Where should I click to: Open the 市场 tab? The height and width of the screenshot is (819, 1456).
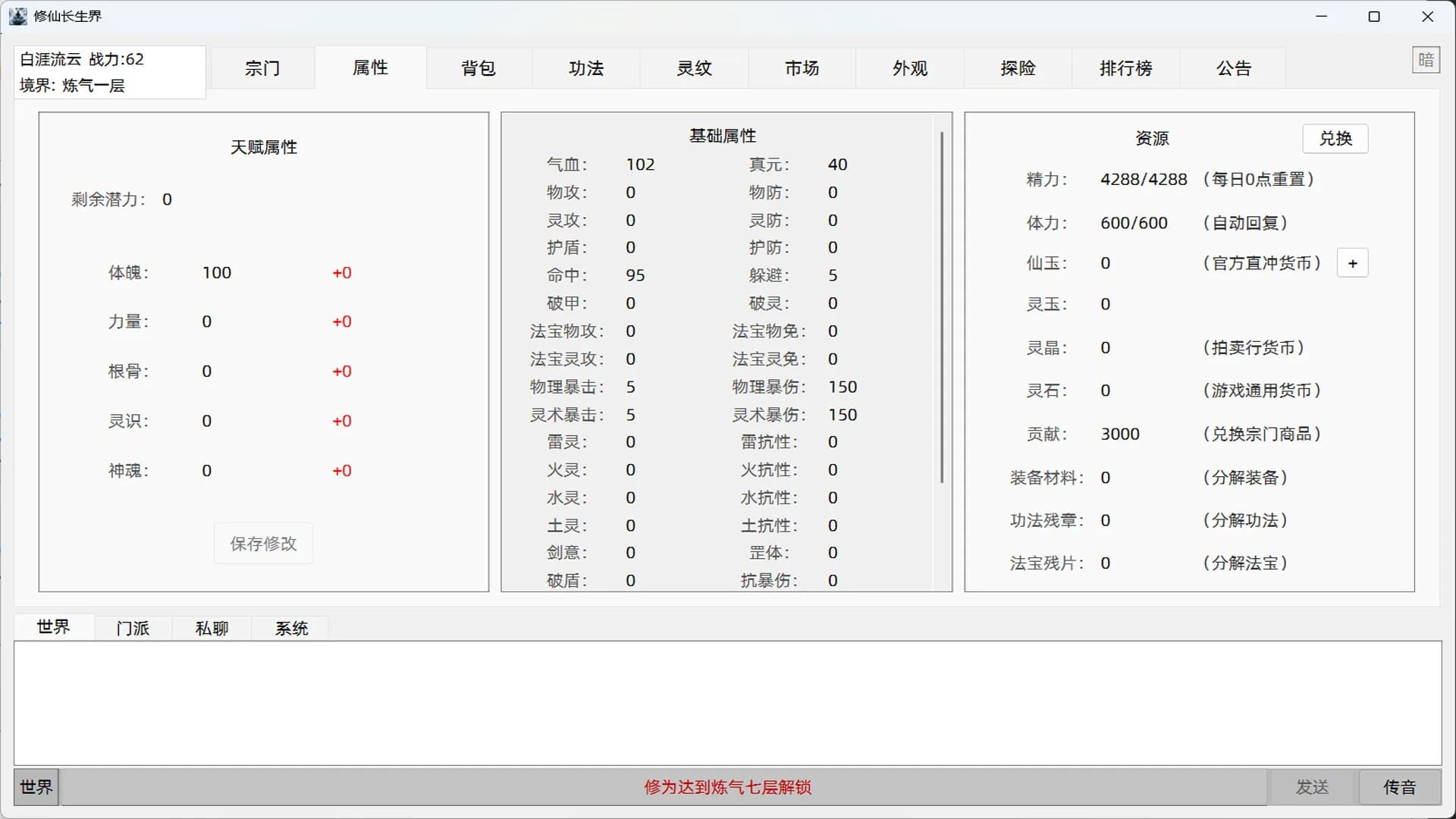click(x=802, y=68)
